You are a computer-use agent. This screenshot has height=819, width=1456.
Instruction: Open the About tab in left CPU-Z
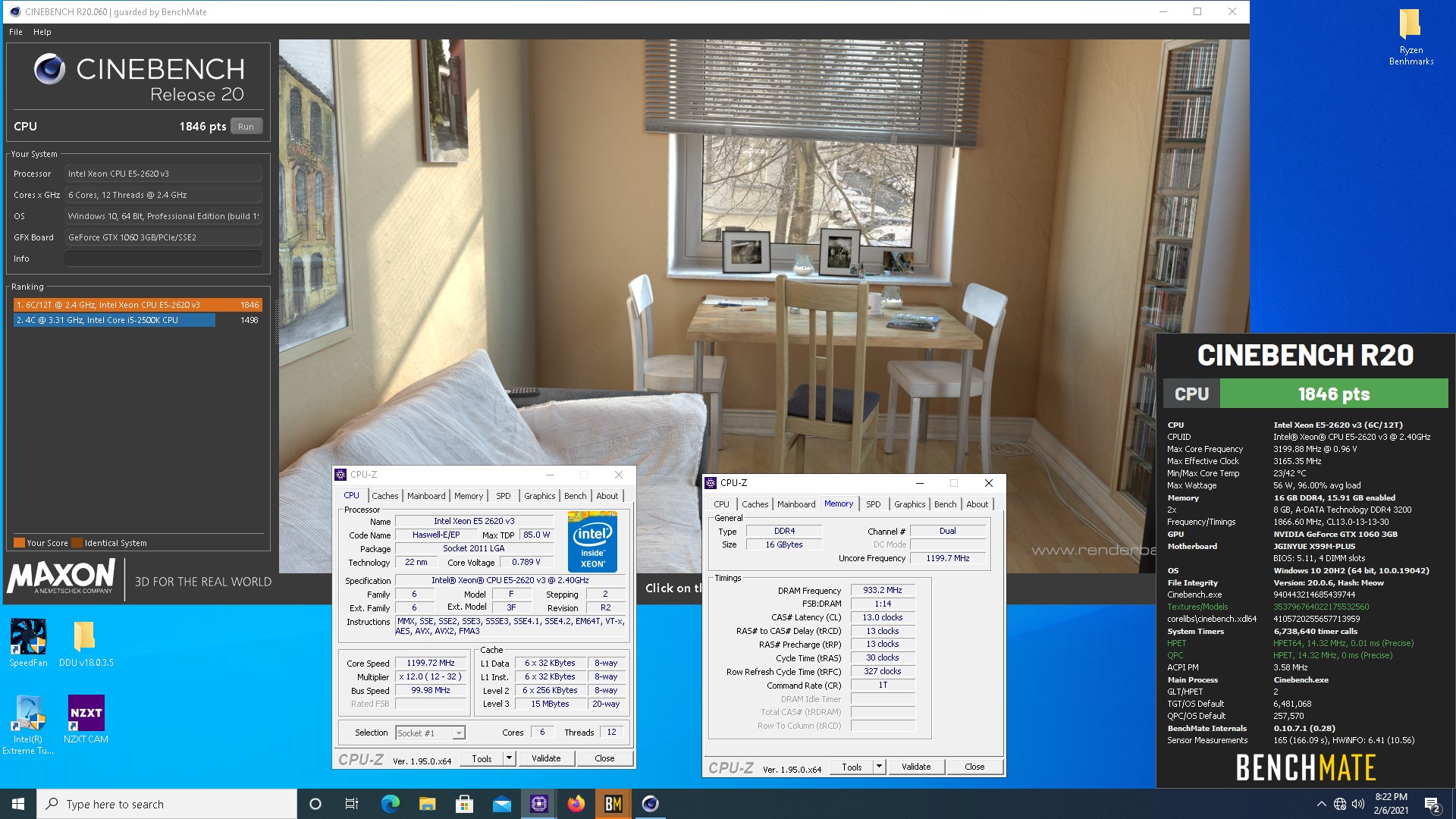pyautogui.click(x=607, y=496)
